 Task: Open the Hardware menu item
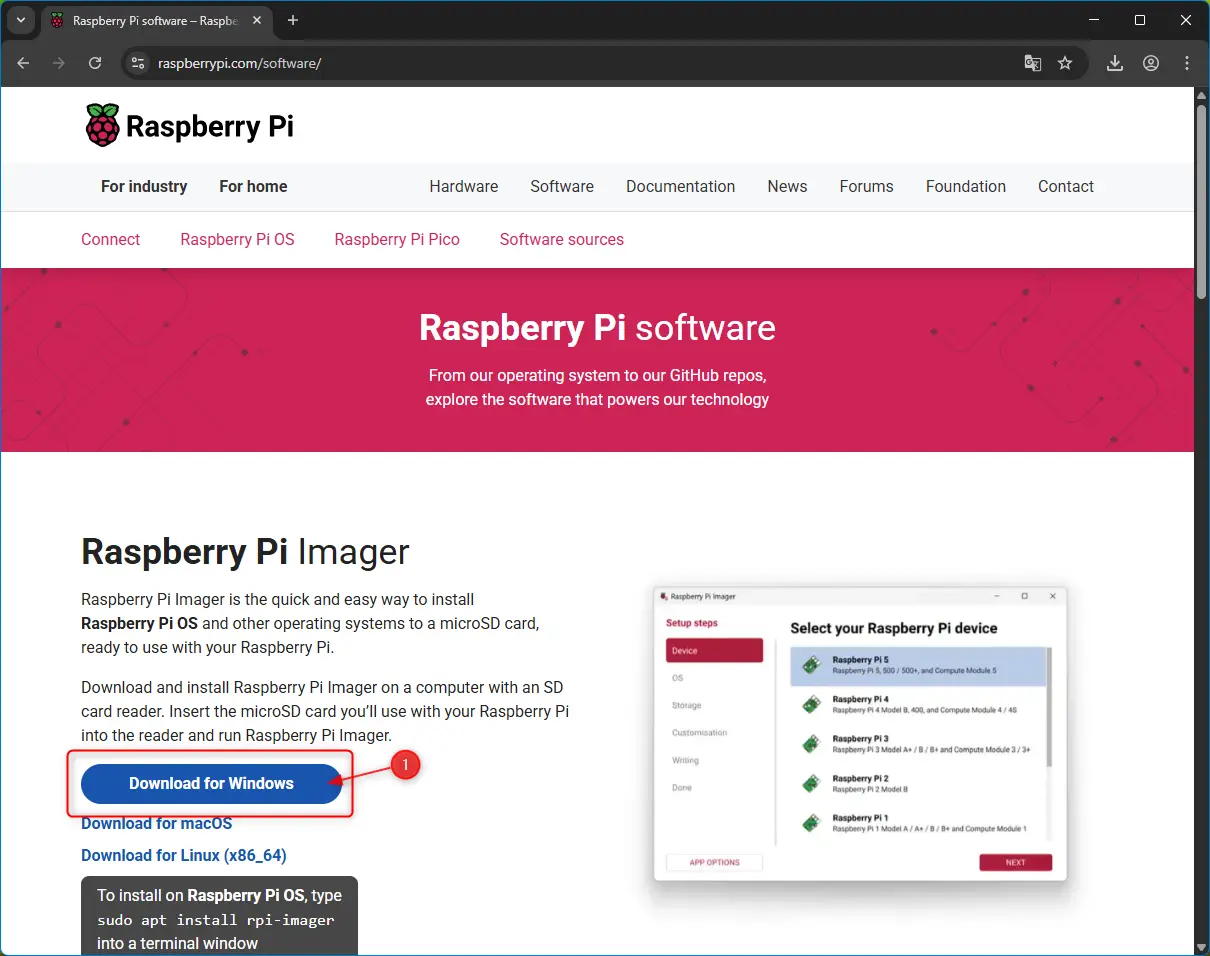click(x=463, y=186)
